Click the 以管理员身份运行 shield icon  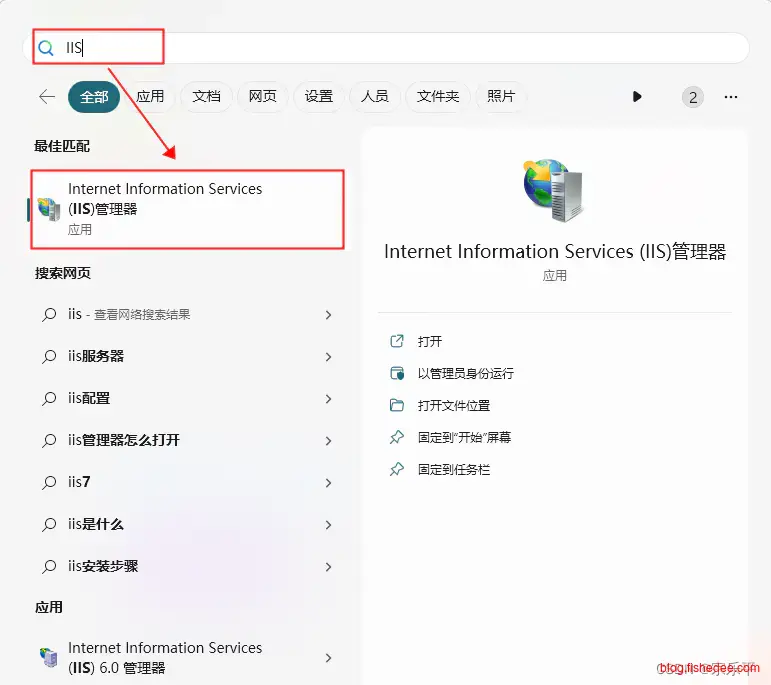(397, 373)
